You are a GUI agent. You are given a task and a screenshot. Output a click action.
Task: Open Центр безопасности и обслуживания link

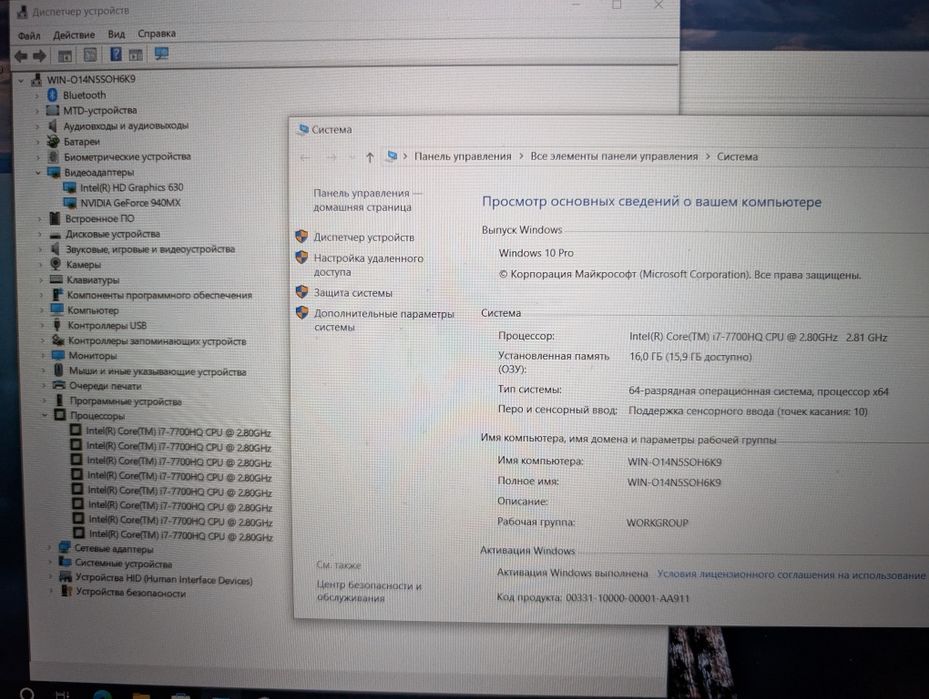tap(369, 591)
